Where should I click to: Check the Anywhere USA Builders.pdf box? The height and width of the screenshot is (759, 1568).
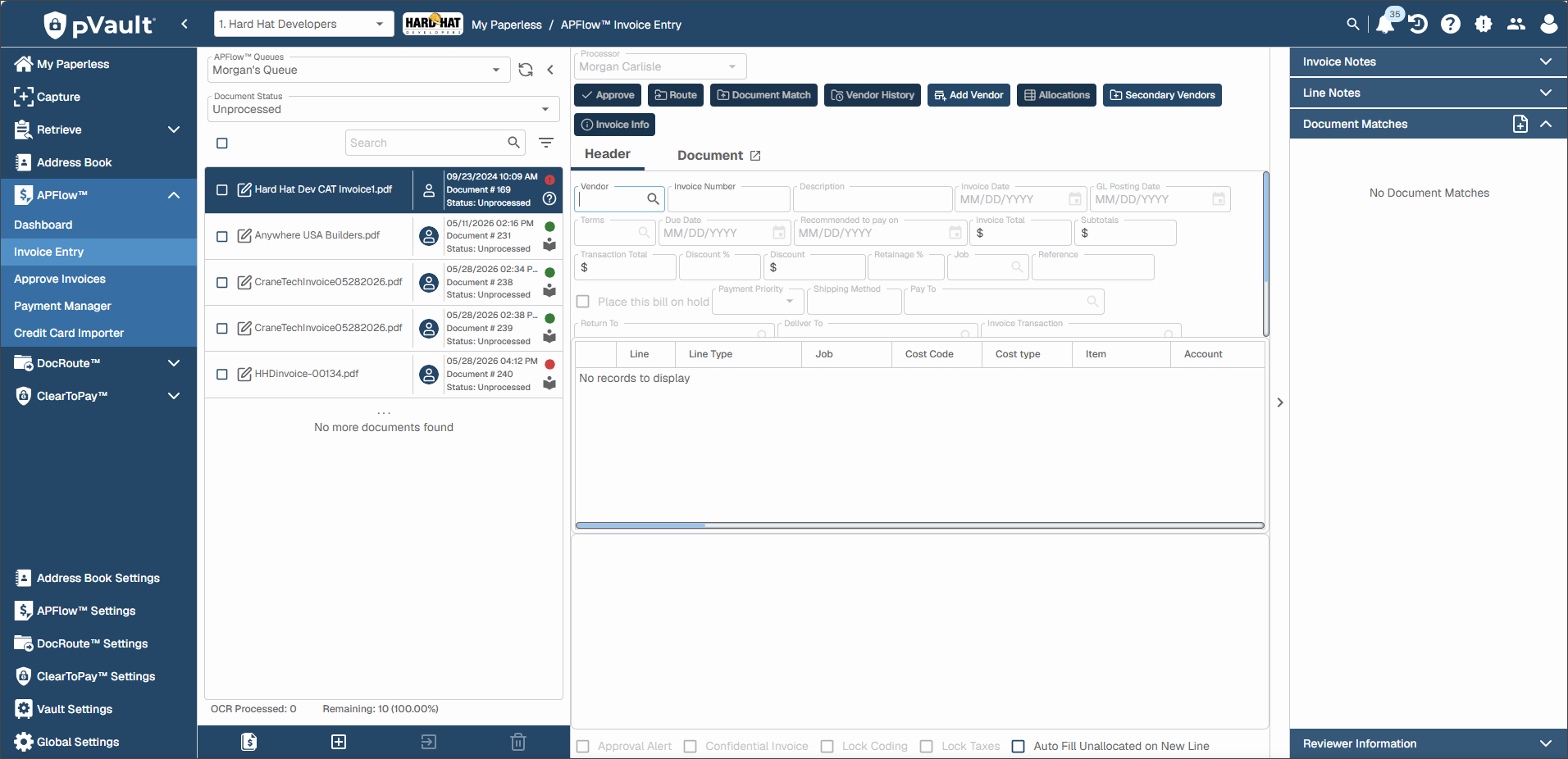tap(222, 237)
